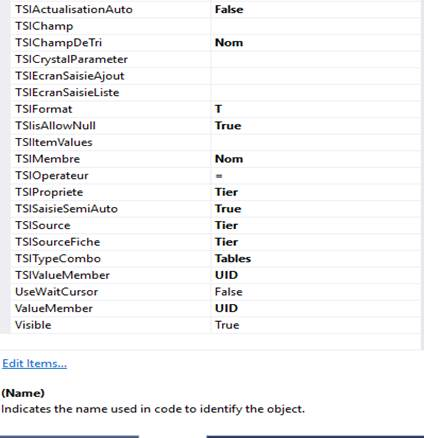This screenshot has width=424, height=438.
Task: Select the TSIActualisationAuto False value
Action: point(229,9)
